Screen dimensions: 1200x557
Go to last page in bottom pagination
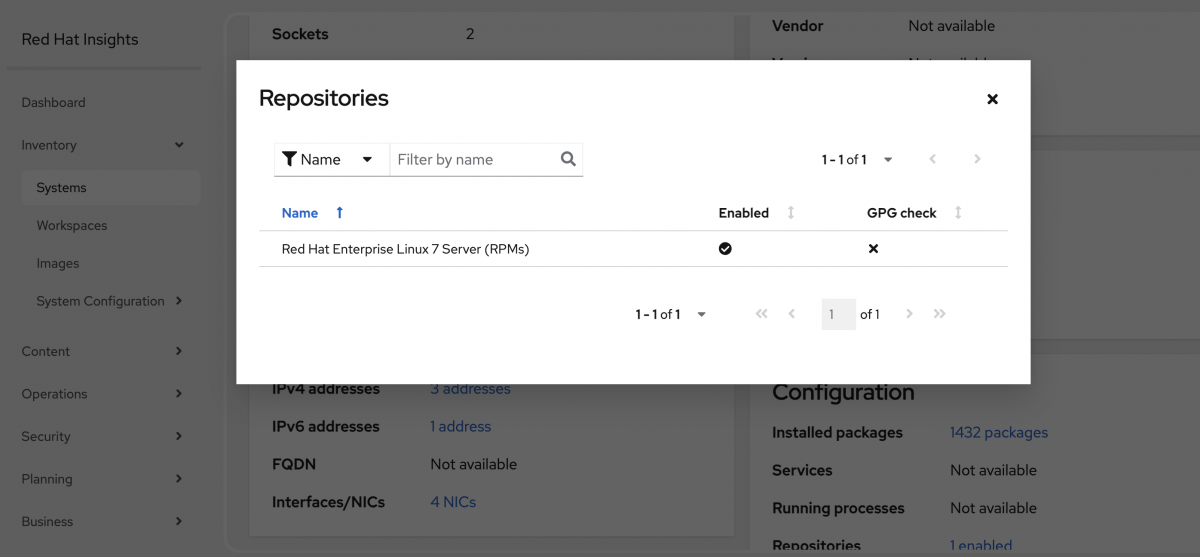click(939, 314)
